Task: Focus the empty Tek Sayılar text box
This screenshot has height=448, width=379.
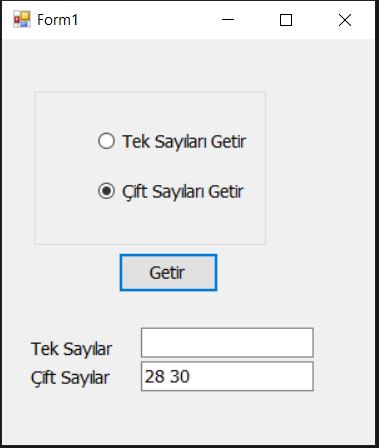Action: [x=227, y=343]
